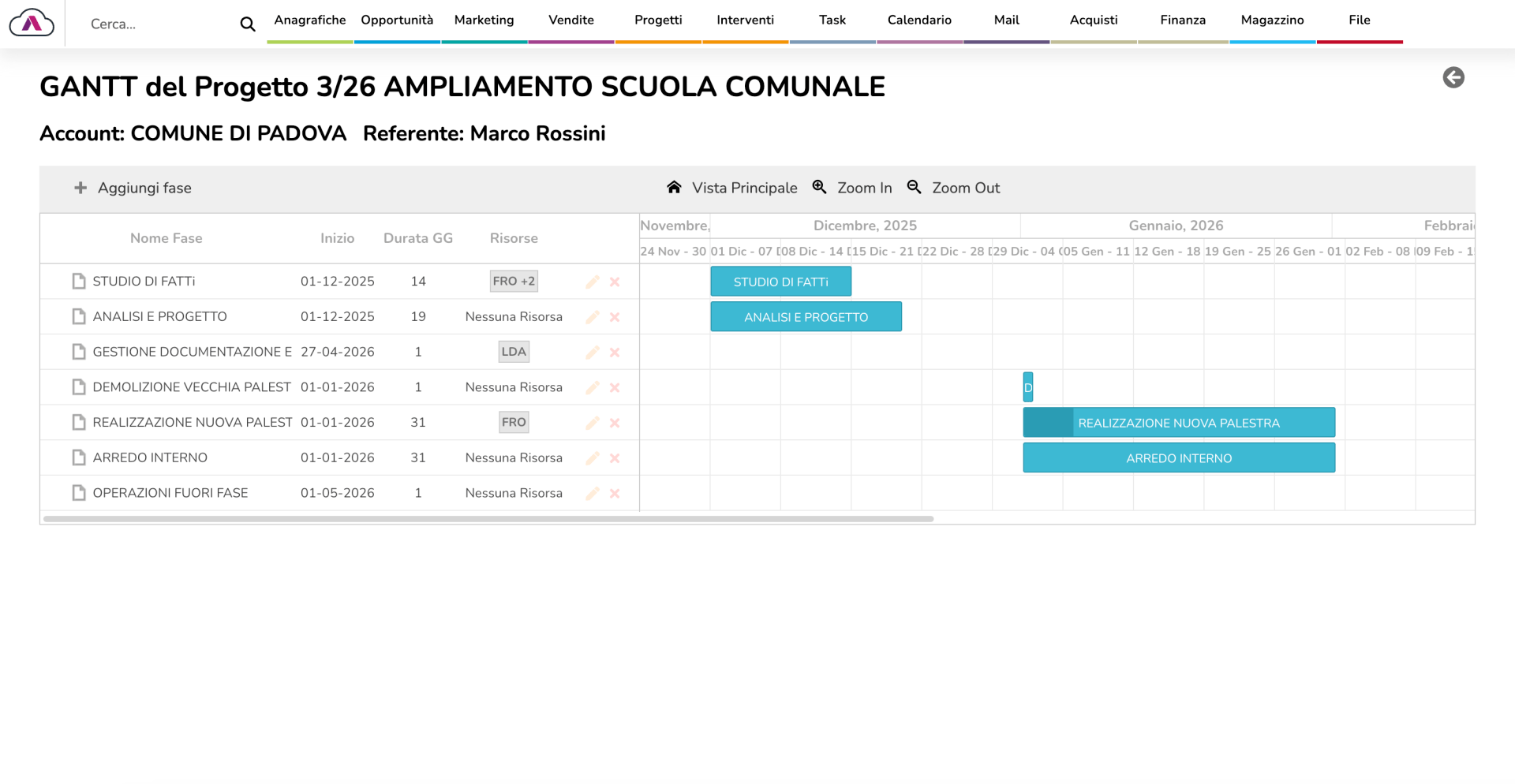Click the Zoom In magnifier icon
The width and height of the screenshot is (1515, 784).
tap(820, 187)
